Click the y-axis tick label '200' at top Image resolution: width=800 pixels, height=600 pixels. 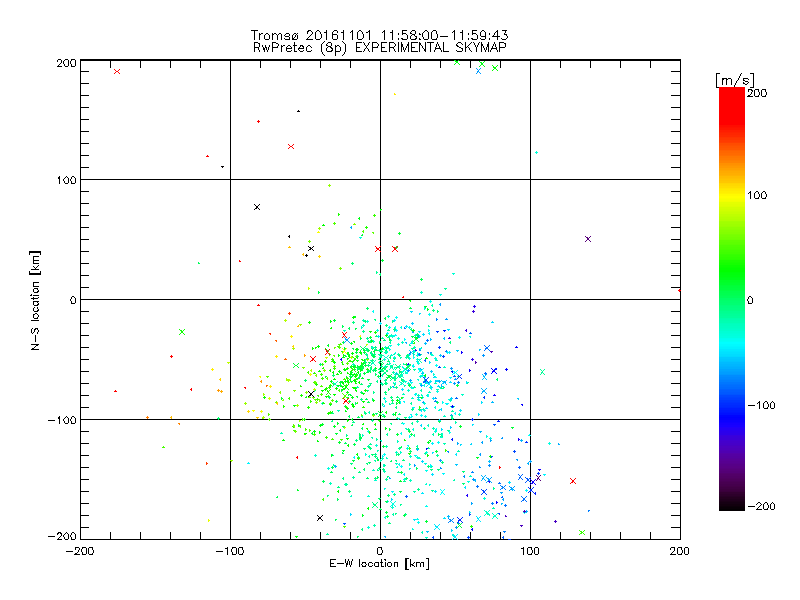pyautogui.click(x=66, y=63)
